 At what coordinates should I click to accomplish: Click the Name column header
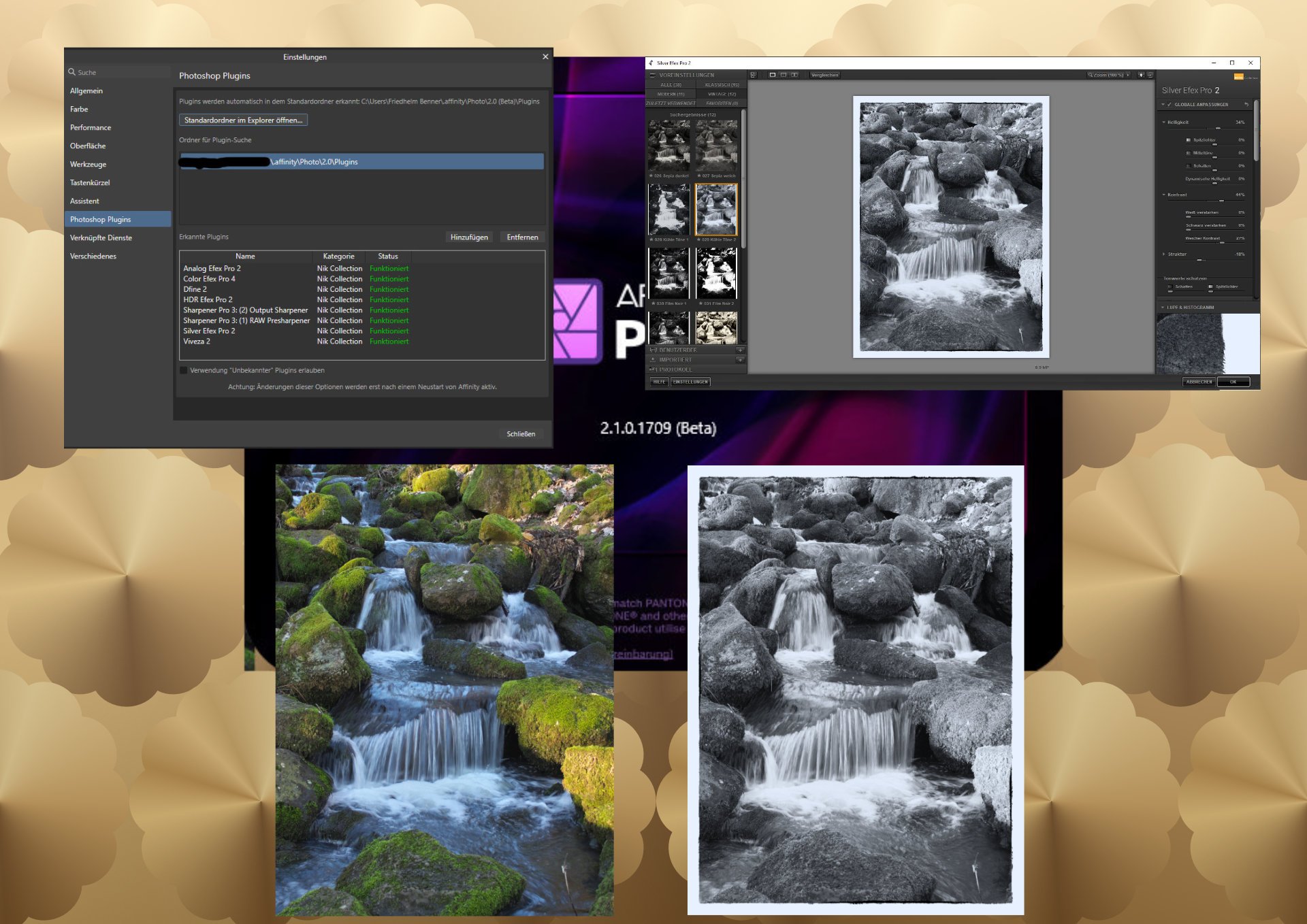(x=246, y=257)
